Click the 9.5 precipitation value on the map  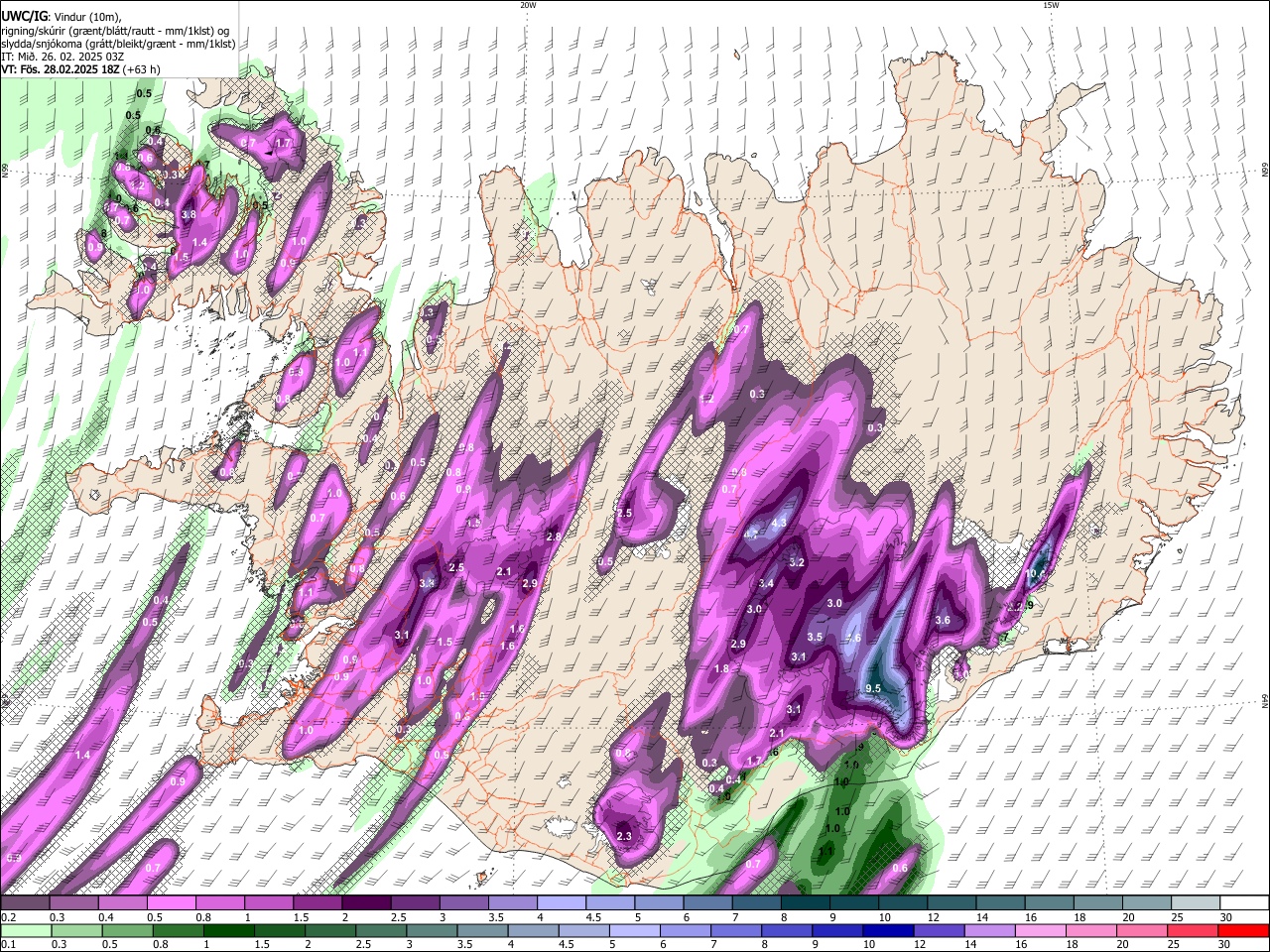[873, 688]
